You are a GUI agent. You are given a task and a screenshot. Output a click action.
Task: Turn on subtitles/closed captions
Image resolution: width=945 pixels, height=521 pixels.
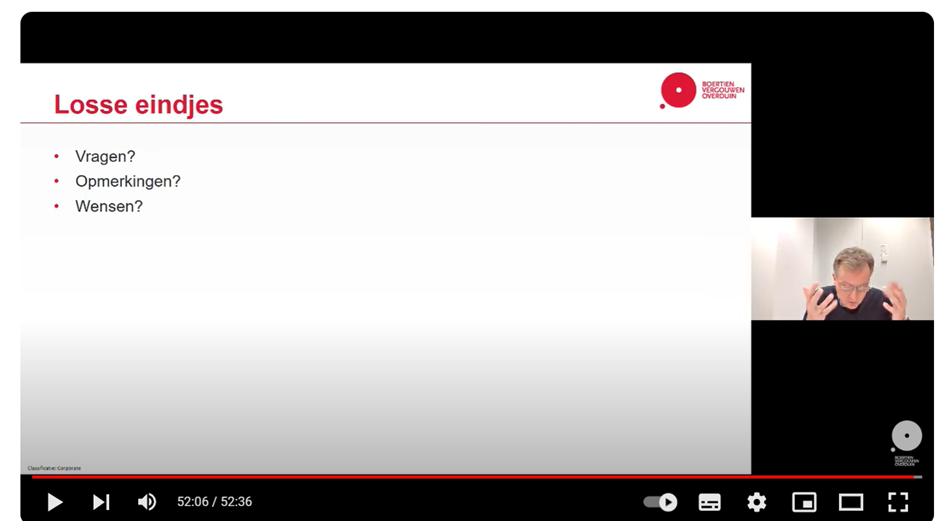(x=709, y=502)
